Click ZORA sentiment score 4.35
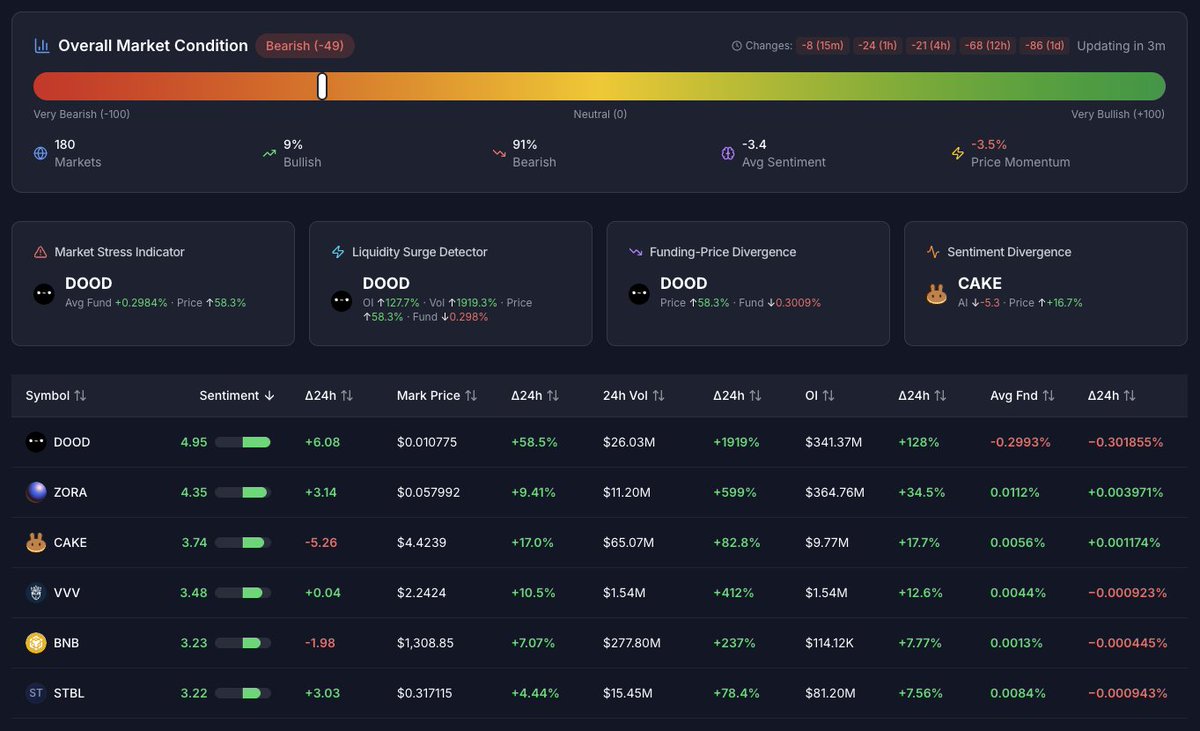 coord(194,492)
